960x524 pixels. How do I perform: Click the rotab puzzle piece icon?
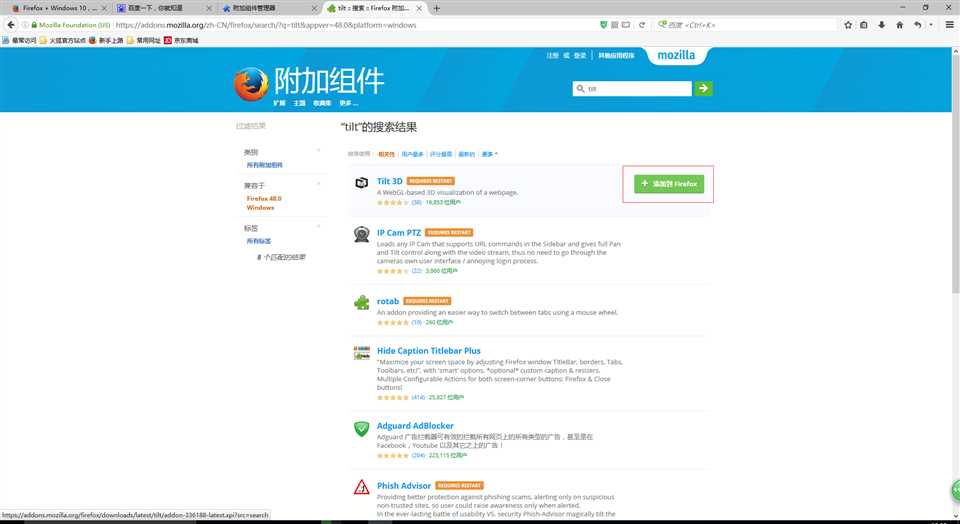tap(361, 302)
